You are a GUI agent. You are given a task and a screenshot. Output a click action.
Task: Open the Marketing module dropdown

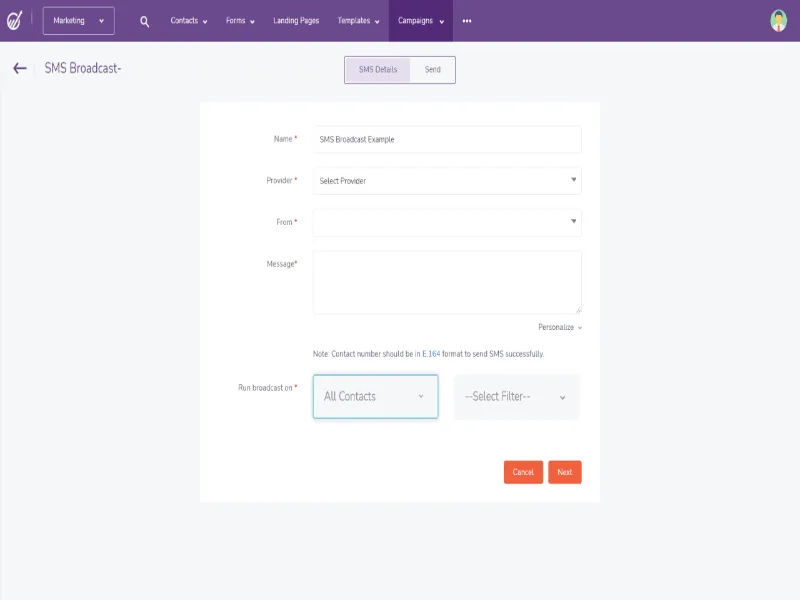79,21
